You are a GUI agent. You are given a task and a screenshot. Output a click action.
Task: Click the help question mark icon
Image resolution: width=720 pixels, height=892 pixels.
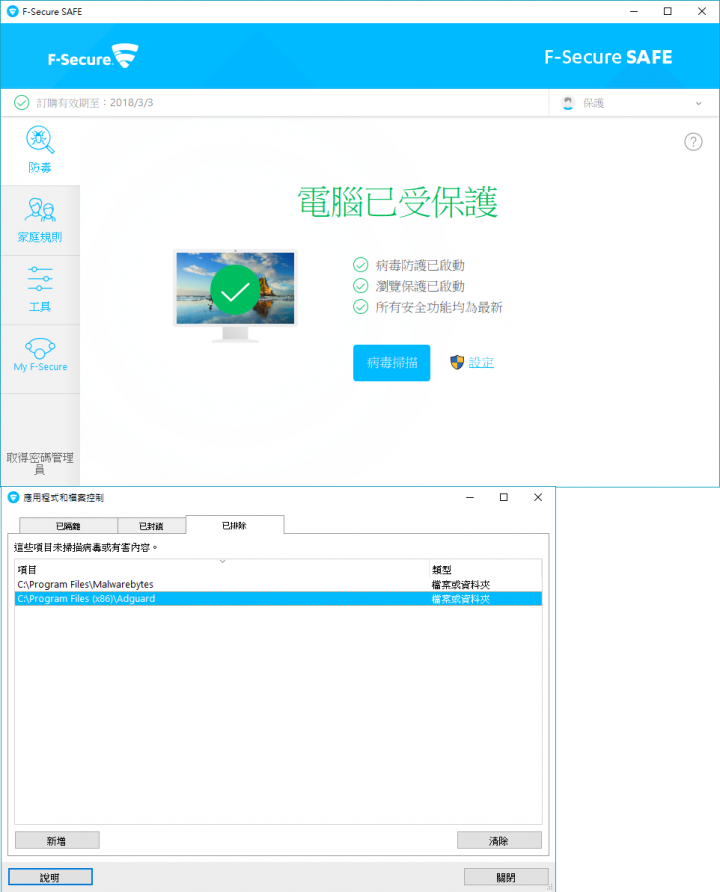(693, 142)
